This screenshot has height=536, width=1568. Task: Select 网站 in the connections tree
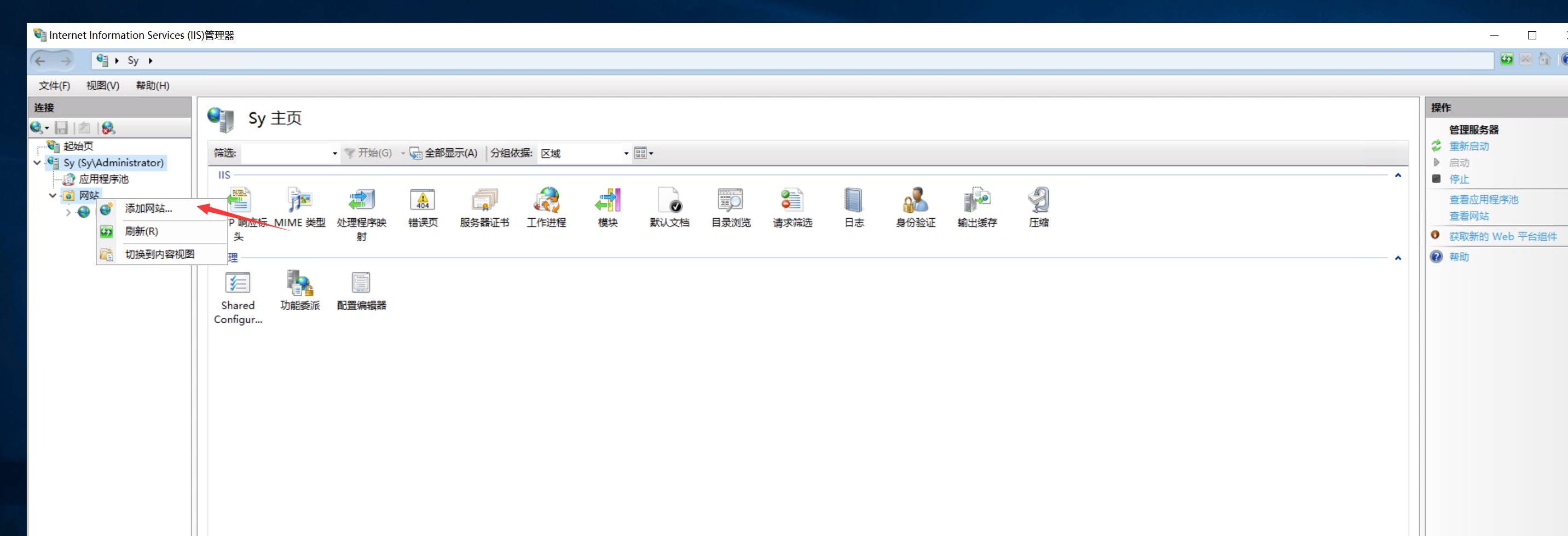click(x=89, y=195)
